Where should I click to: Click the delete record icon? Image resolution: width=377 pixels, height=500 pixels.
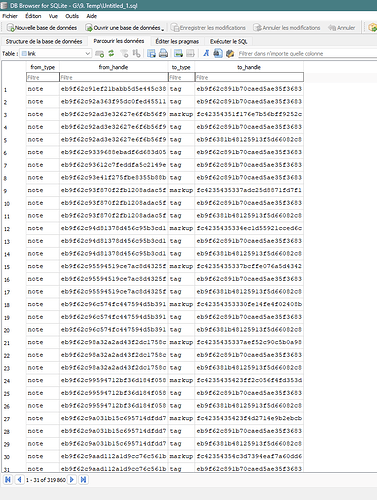pyautogui.click(x=190, y=53)
